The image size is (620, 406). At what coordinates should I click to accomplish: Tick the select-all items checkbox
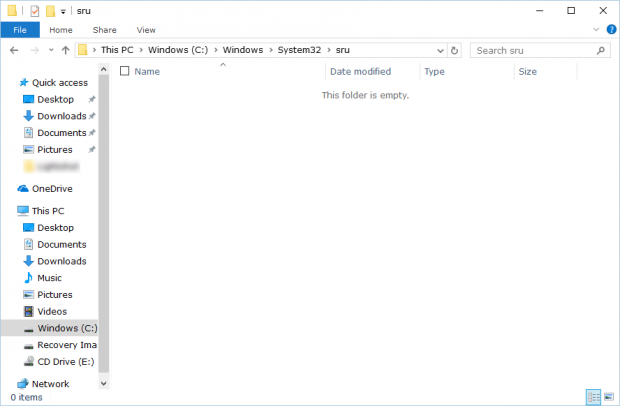point(124,72)
